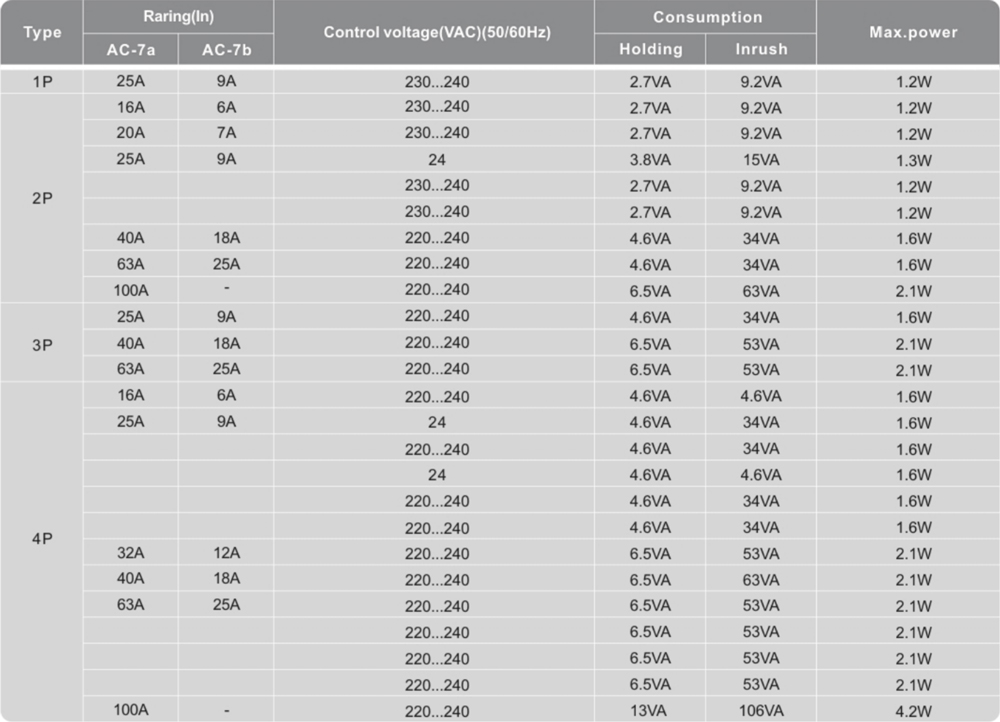Viewport: 1000px width, 722px height.
Task: Click the Max.power column header
Action: pyautogui.click(x=913, y=32)
